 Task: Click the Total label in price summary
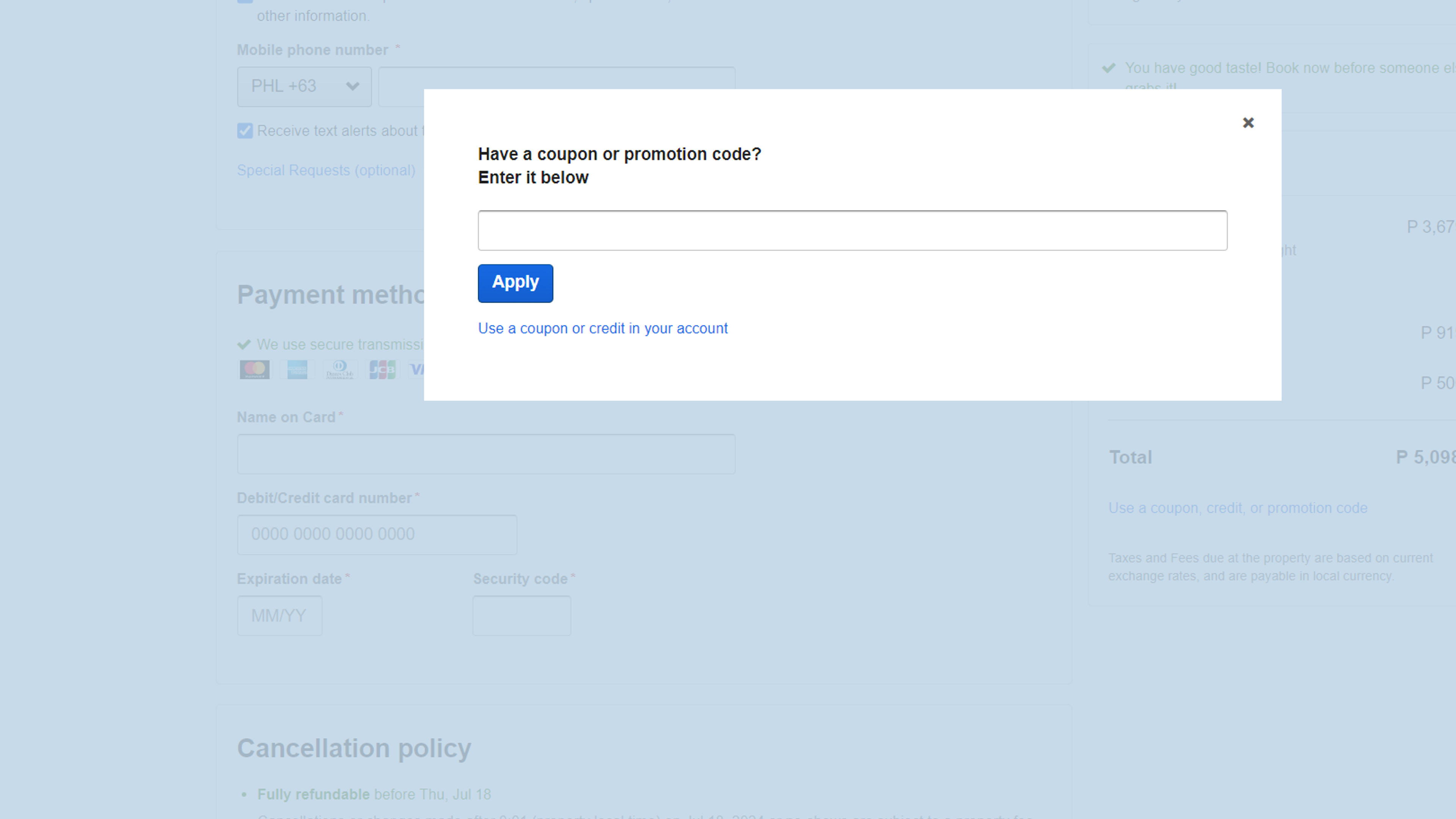[x=1130, y=457]
